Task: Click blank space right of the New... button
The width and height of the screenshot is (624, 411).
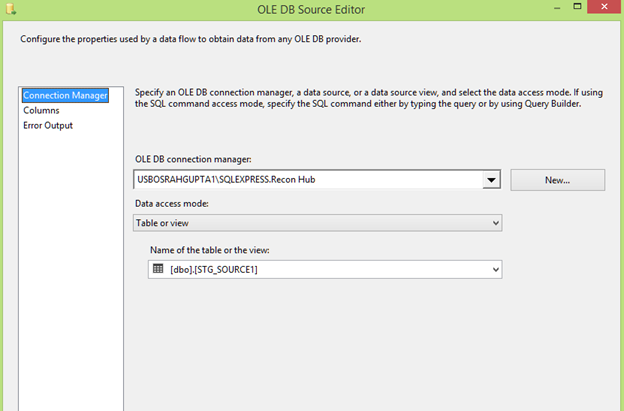Action: tap(614, 180)
